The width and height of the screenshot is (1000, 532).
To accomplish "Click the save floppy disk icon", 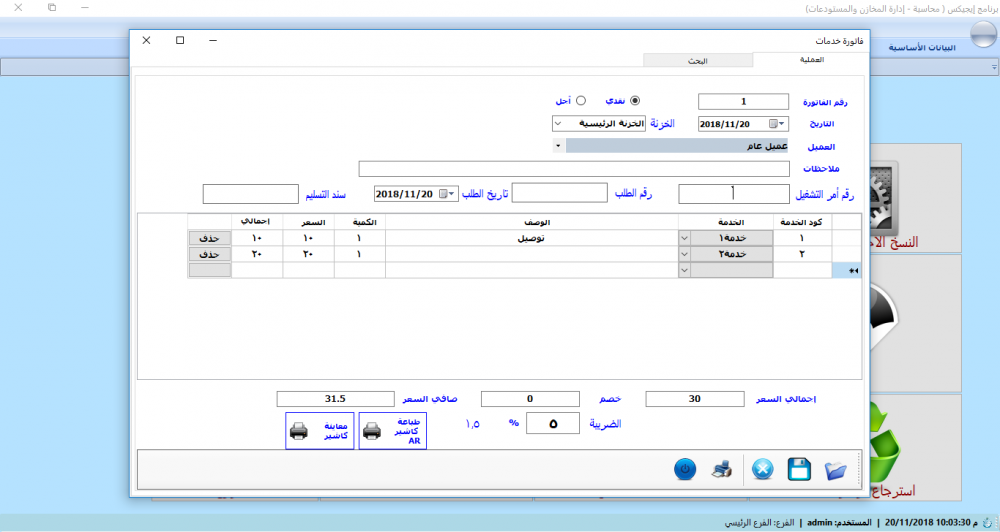I will pos(799,469).
